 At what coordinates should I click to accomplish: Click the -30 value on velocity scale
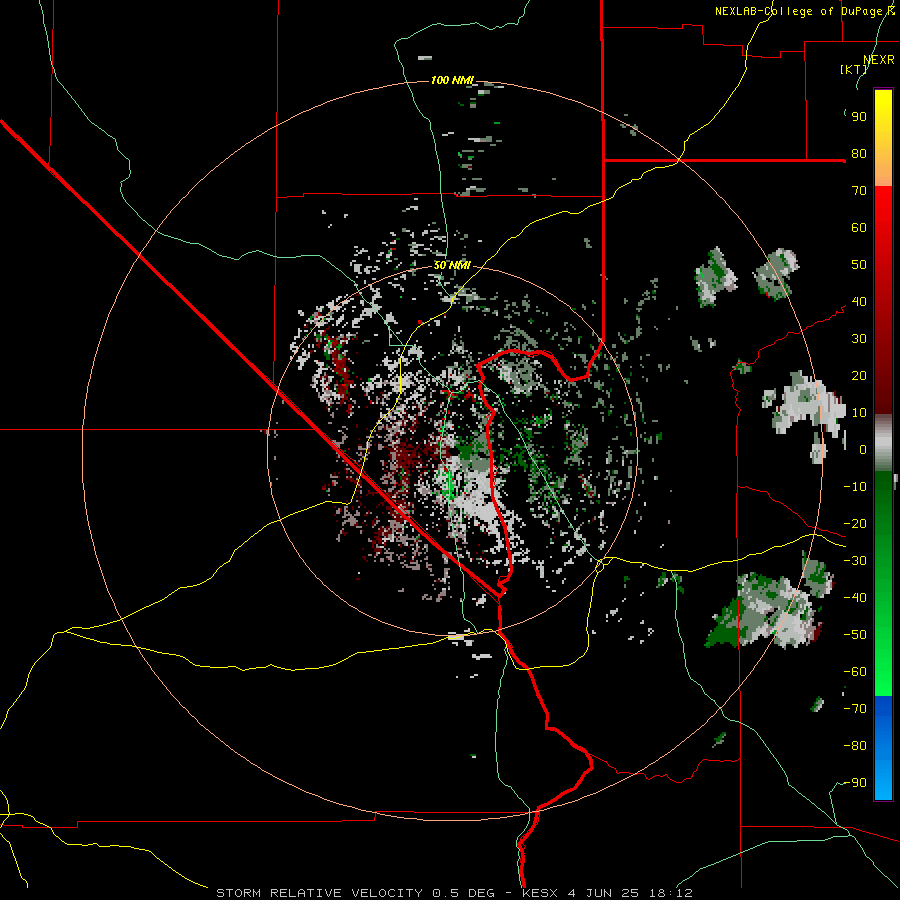[x=855, y=561]
